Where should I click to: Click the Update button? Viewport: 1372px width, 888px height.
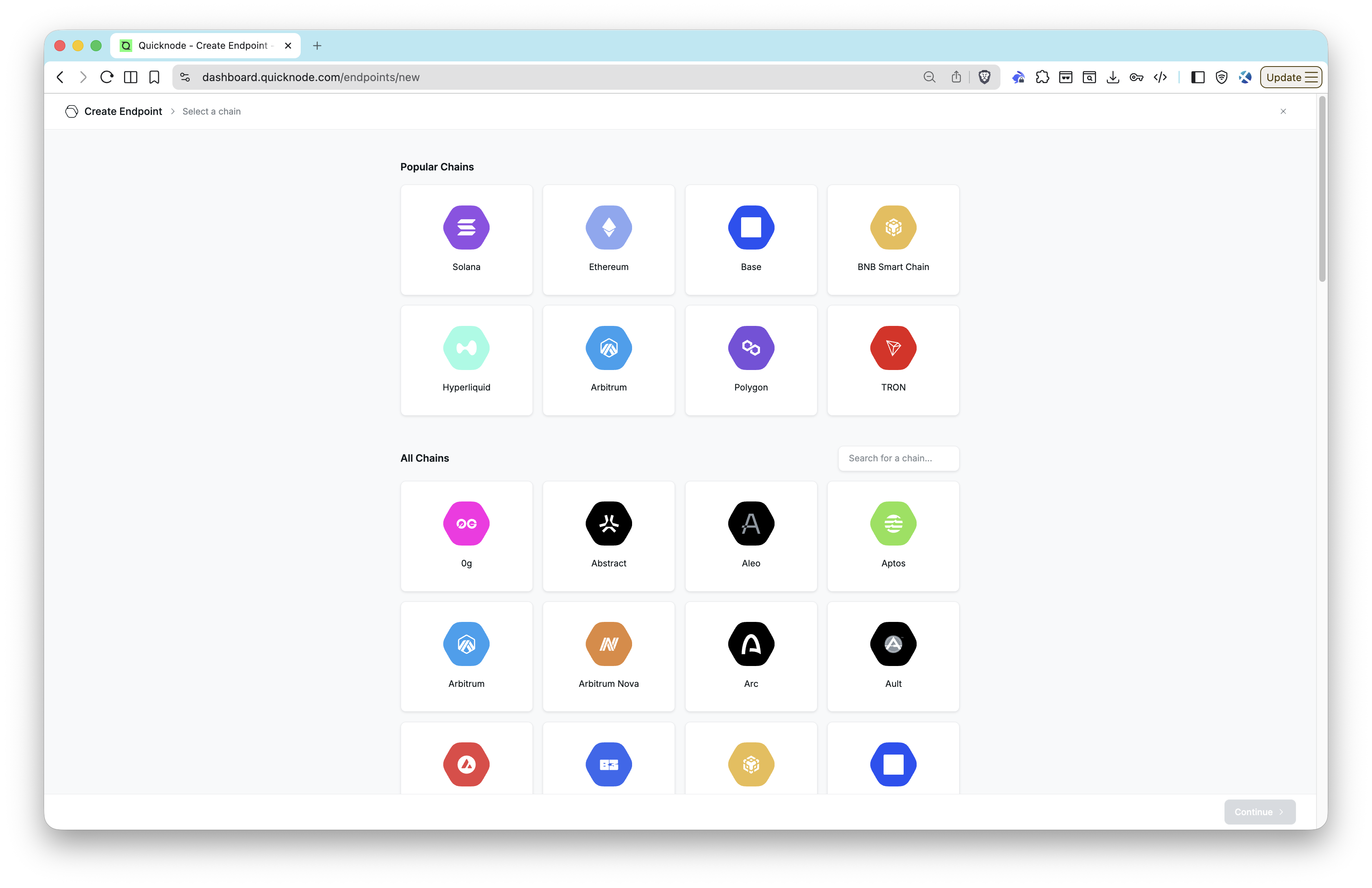coord(1290,77)
